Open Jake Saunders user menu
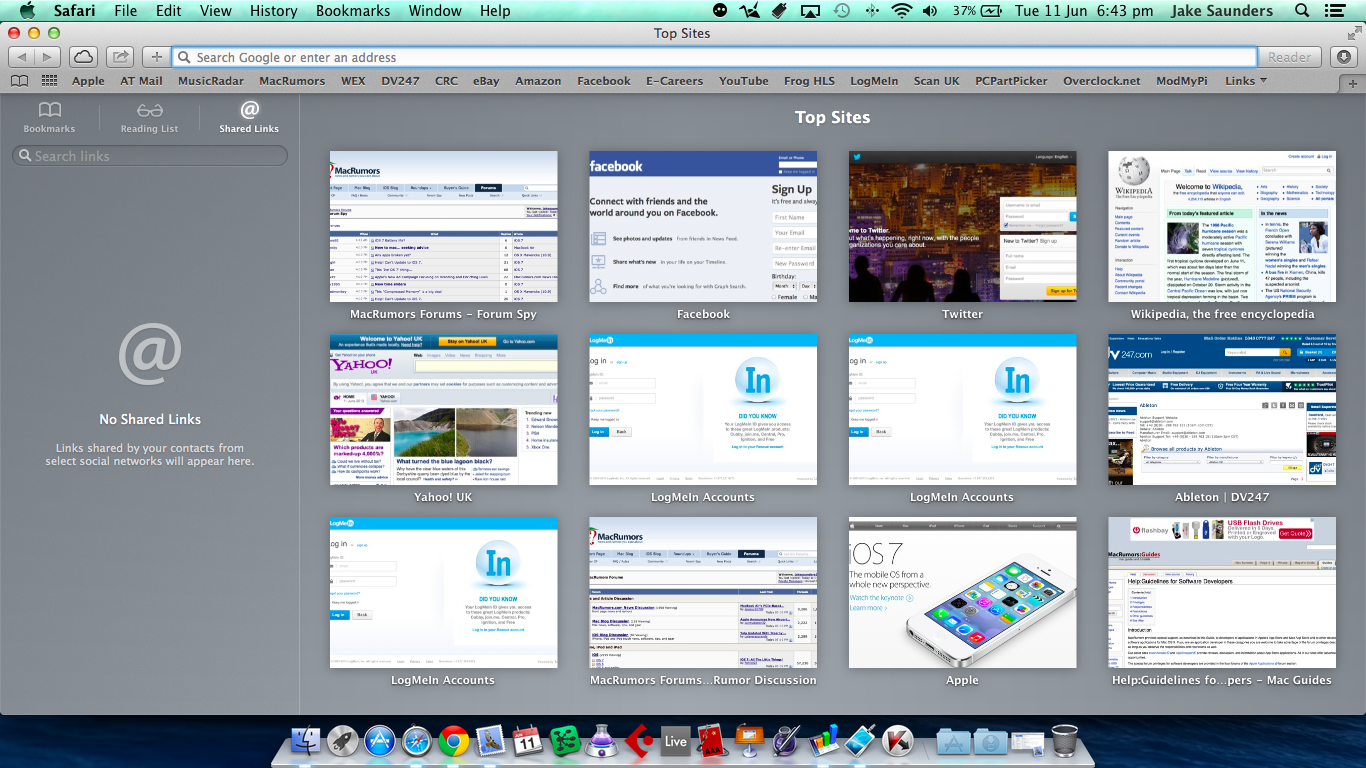The height and width of the screenshot is (768, 1366). click(x=1221, y=11)
